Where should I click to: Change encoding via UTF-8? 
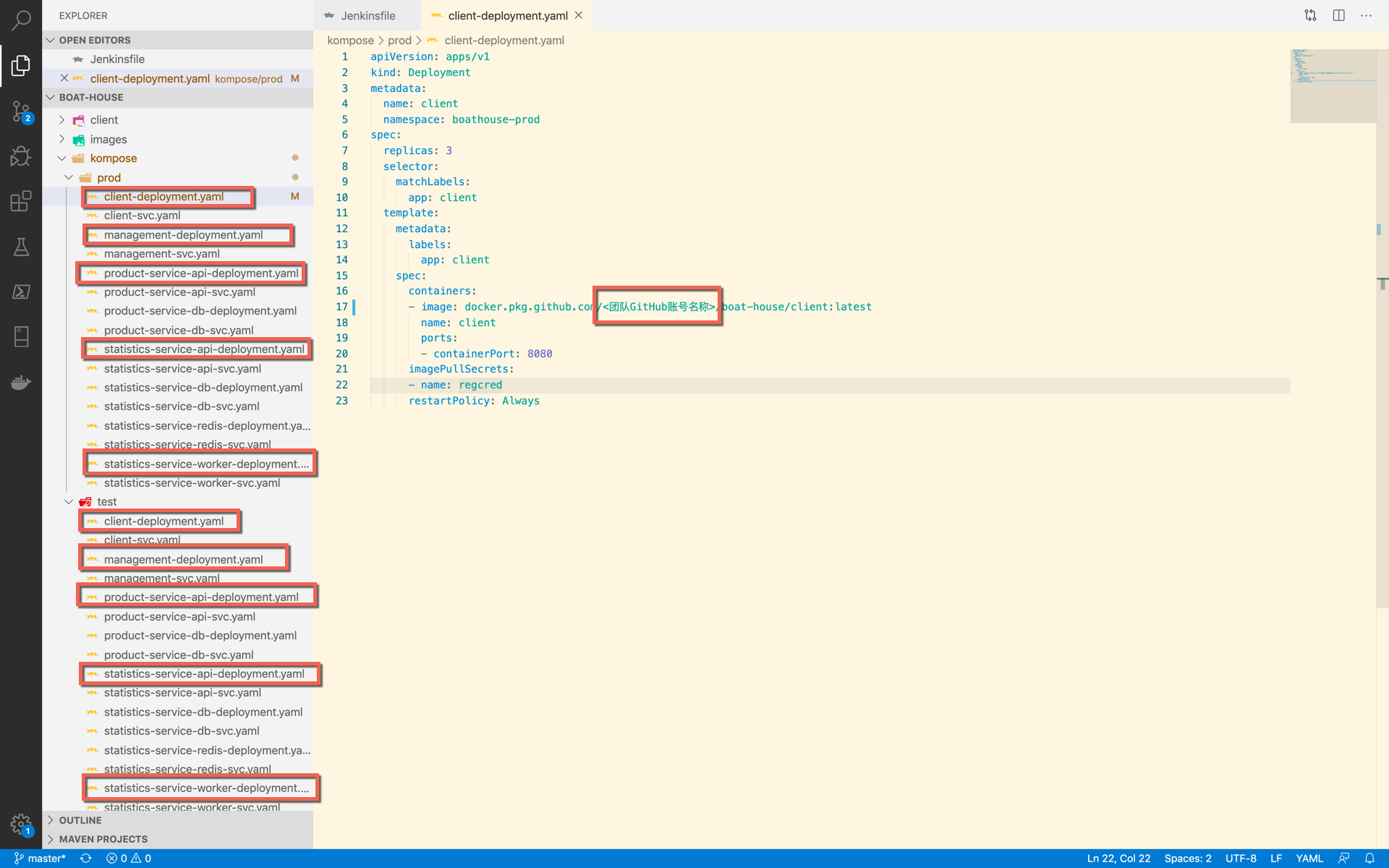(1241, 859)
